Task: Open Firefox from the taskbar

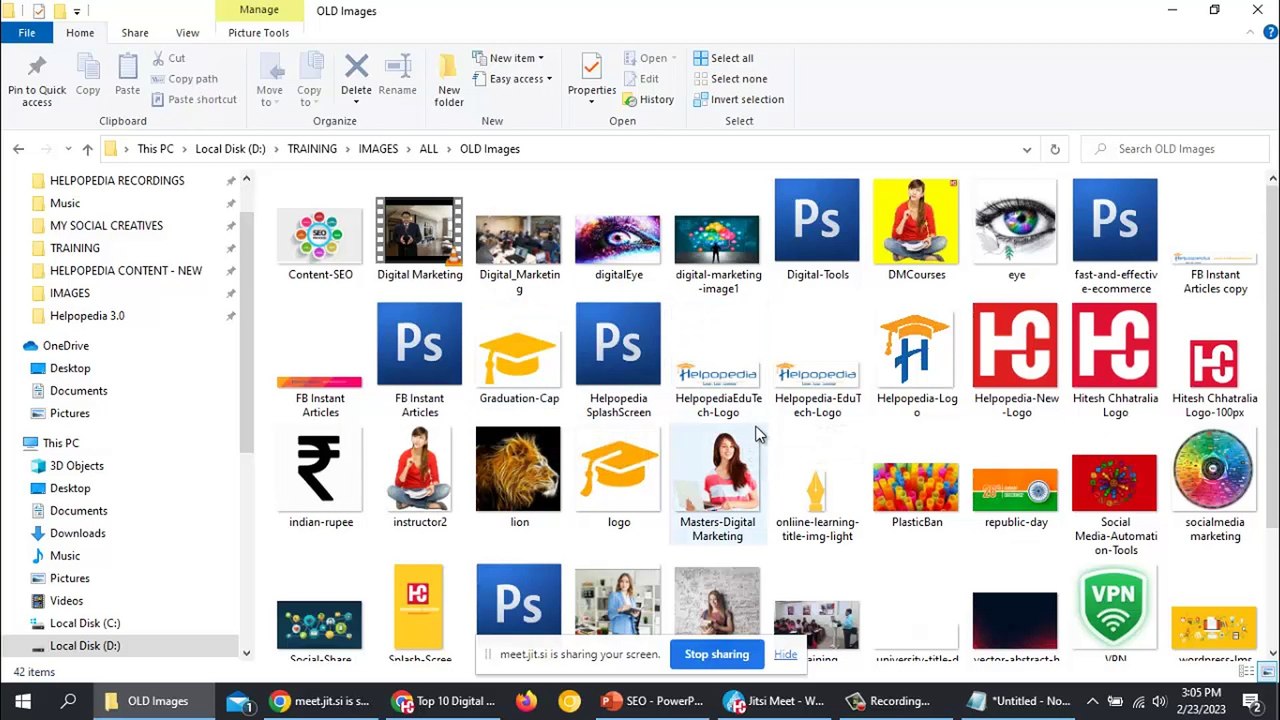Action: point(527,701)
